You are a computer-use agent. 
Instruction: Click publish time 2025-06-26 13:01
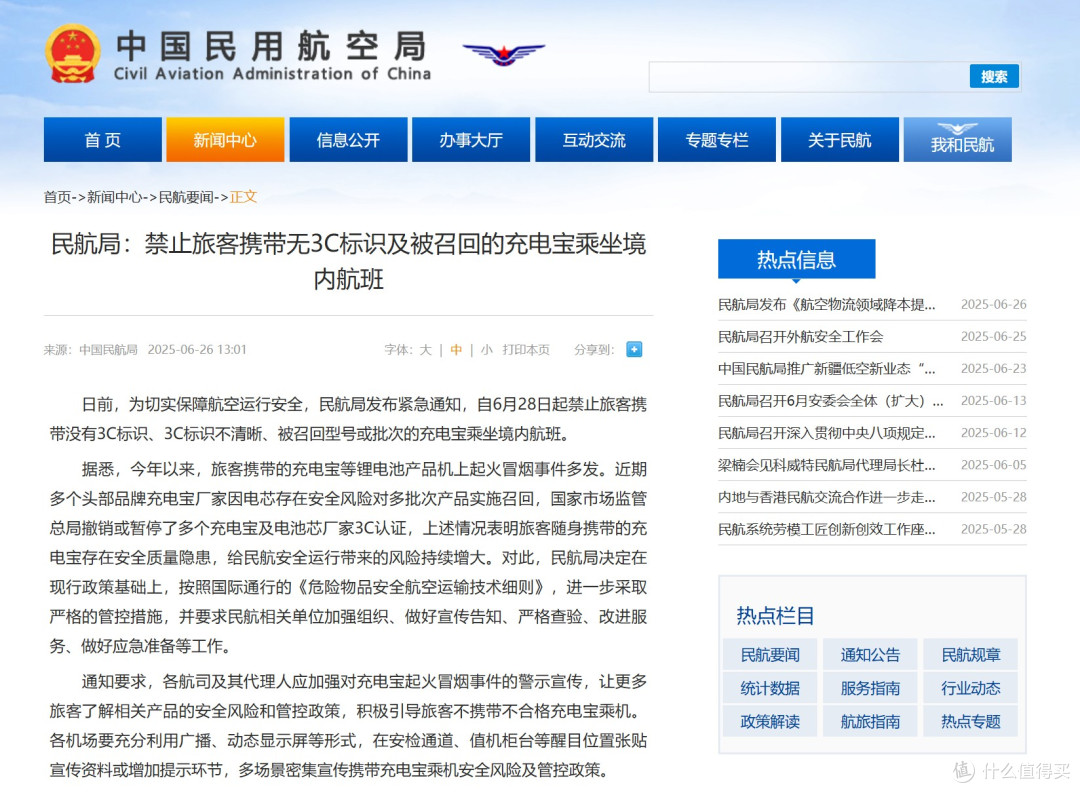tap(197, 350)
